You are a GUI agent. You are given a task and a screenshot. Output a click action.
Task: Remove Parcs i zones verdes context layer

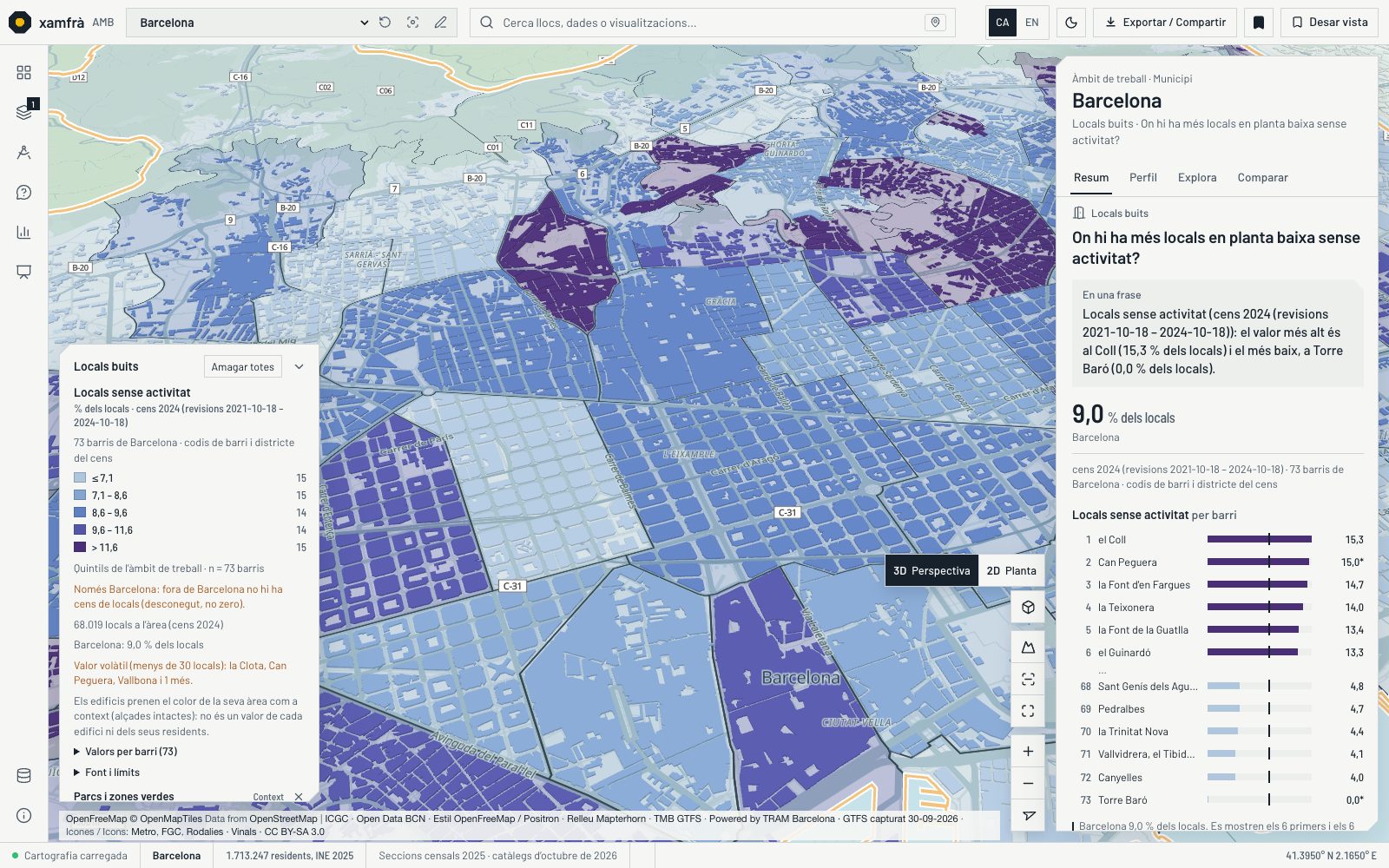[299, 797]
